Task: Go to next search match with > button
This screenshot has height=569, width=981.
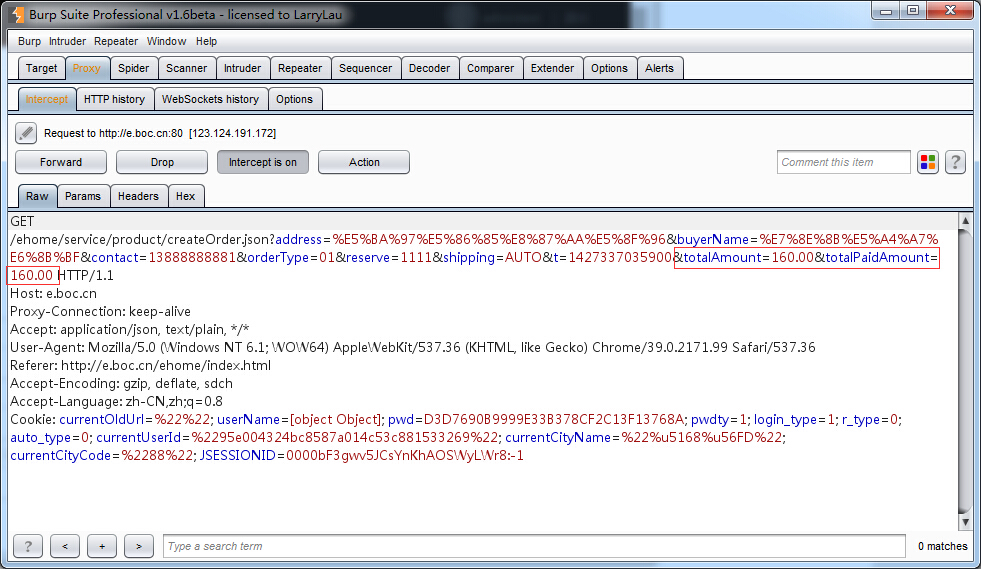Action: coord(139,546)
